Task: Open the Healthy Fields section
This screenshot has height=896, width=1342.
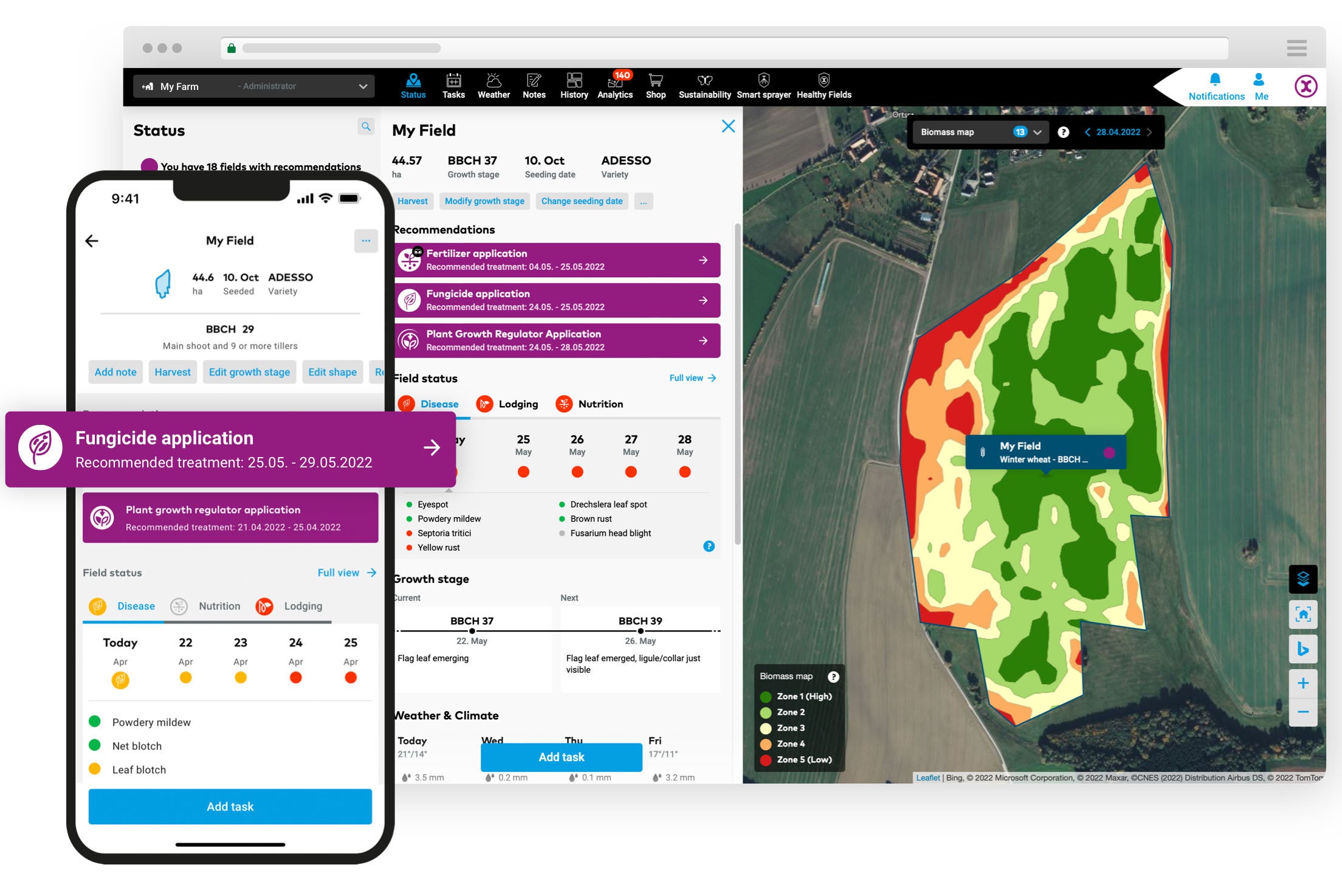Action: [x=824, y=85]
